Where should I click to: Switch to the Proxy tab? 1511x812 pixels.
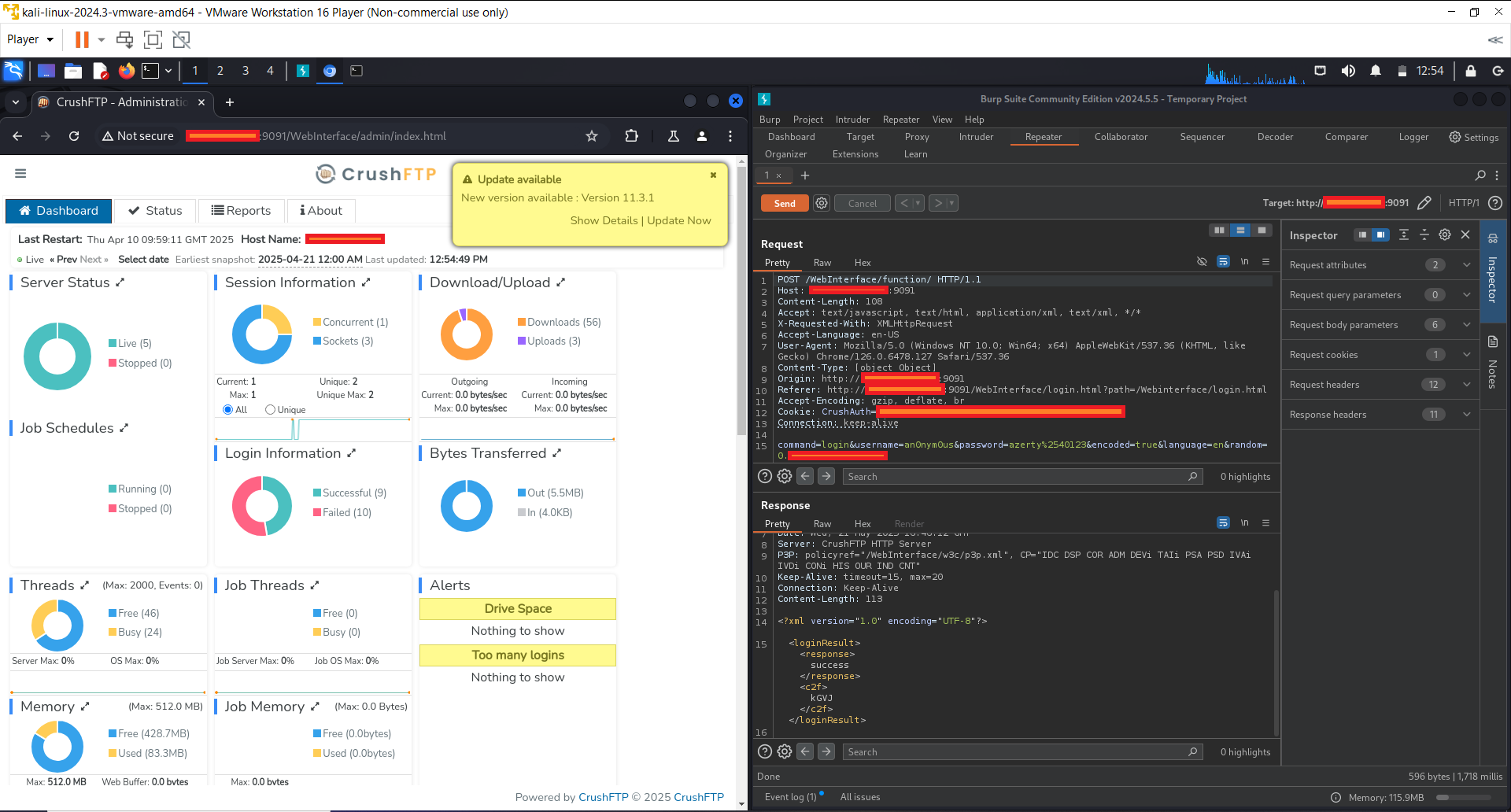917,137
